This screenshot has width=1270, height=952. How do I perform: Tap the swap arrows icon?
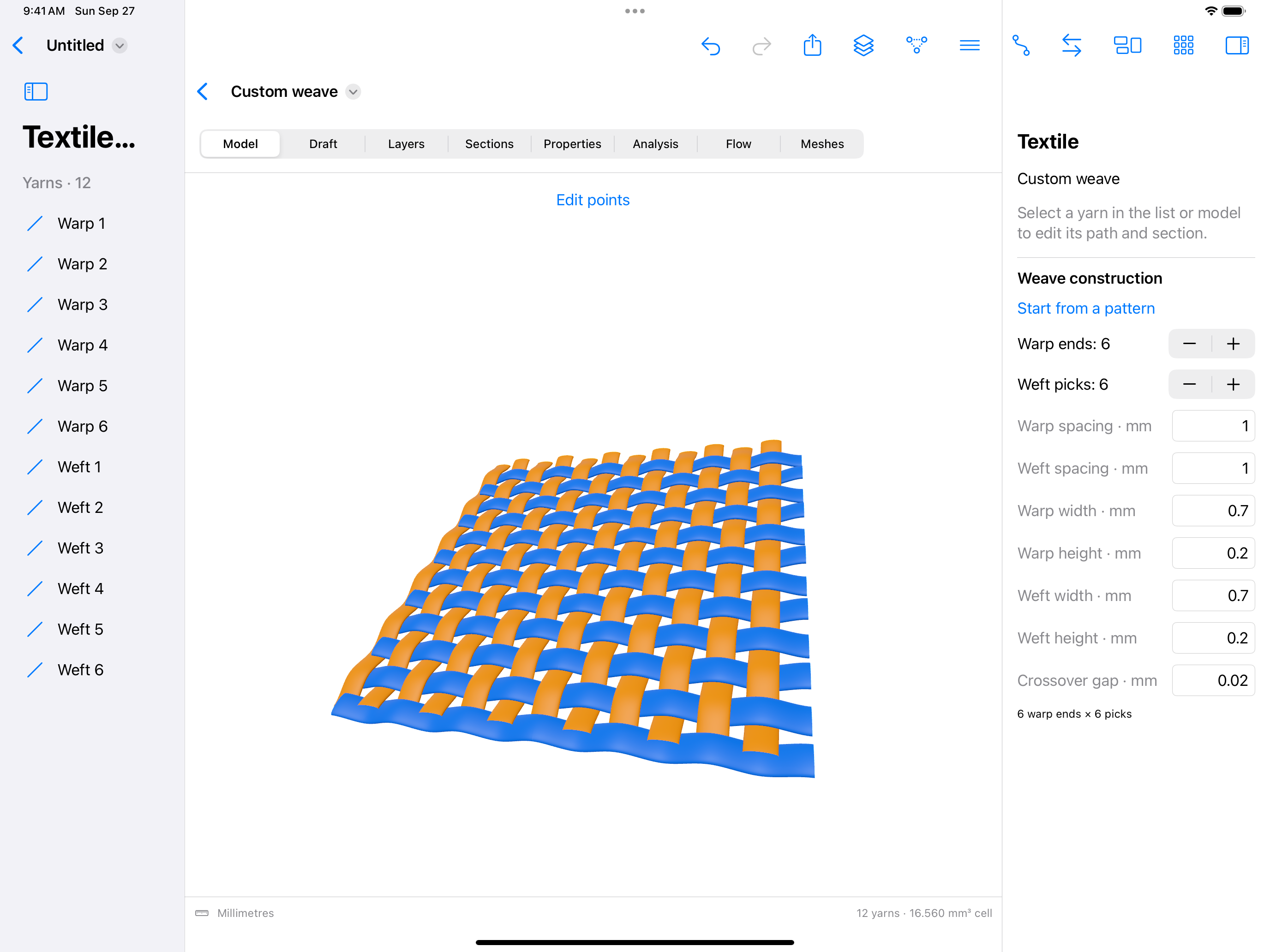[1072, 45]
